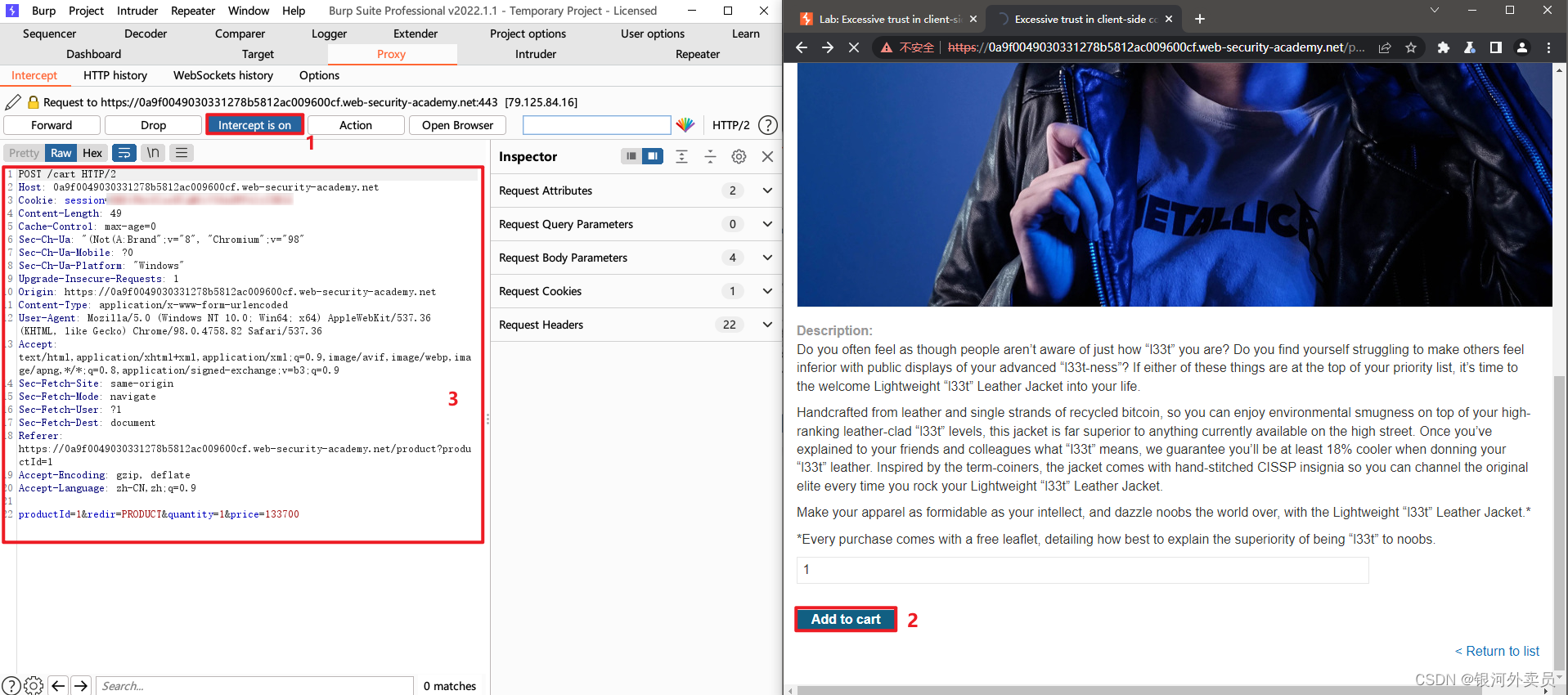Image resolution: width=1568 pixels, height=695 pixels.
Task: Open the colorful highlight picker icon
Action: tap(685, 125)
